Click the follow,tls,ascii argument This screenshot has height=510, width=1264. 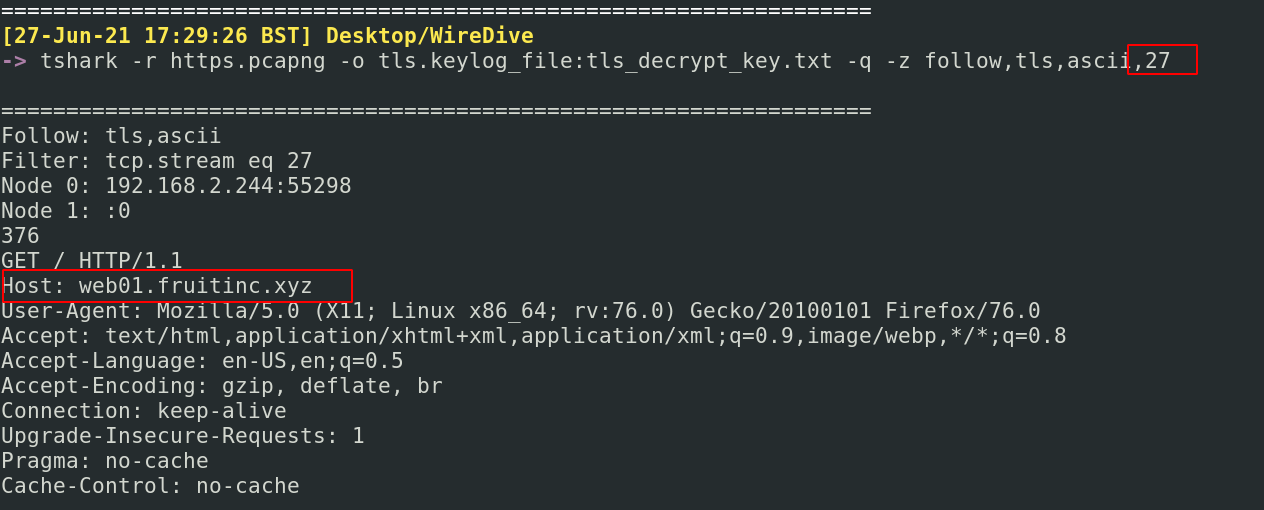coord(1027,61)
